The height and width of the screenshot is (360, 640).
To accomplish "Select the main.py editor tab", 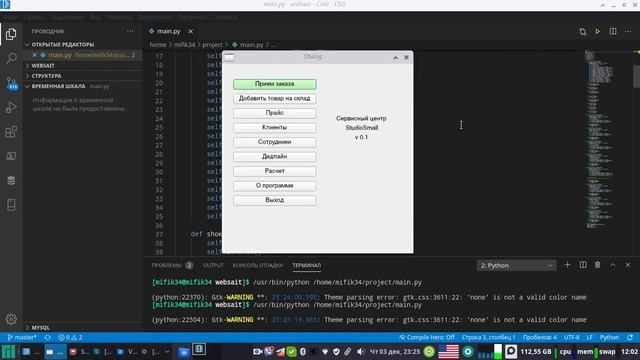I will [169, 31].
